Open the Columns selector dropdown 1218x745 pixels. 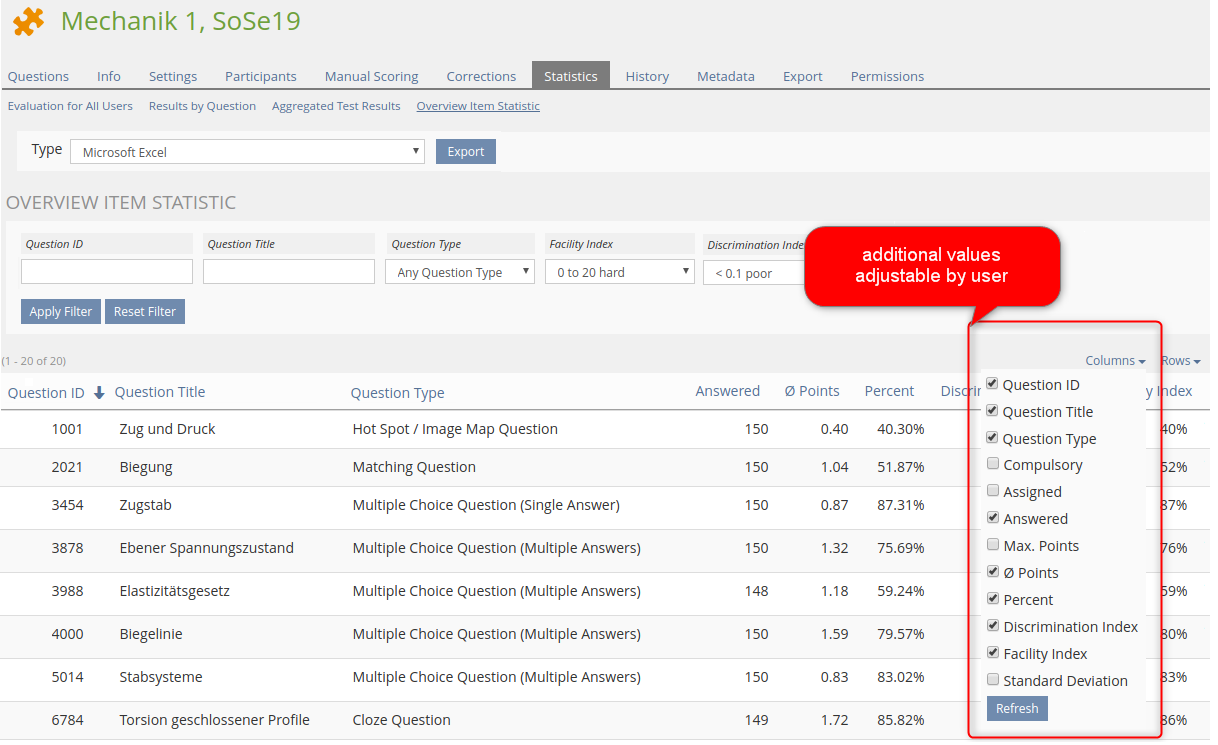[1115, 361]
